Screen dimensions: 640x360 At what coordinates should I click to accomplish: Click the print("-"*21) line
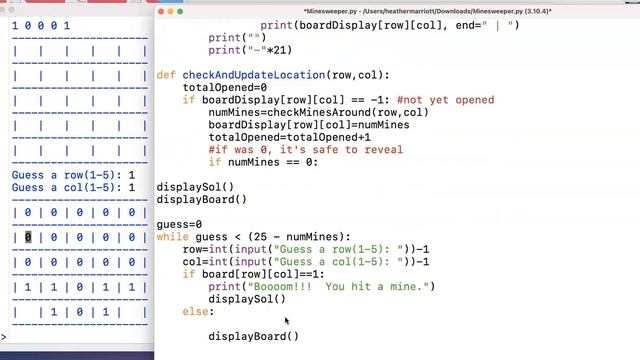point(250,50)
